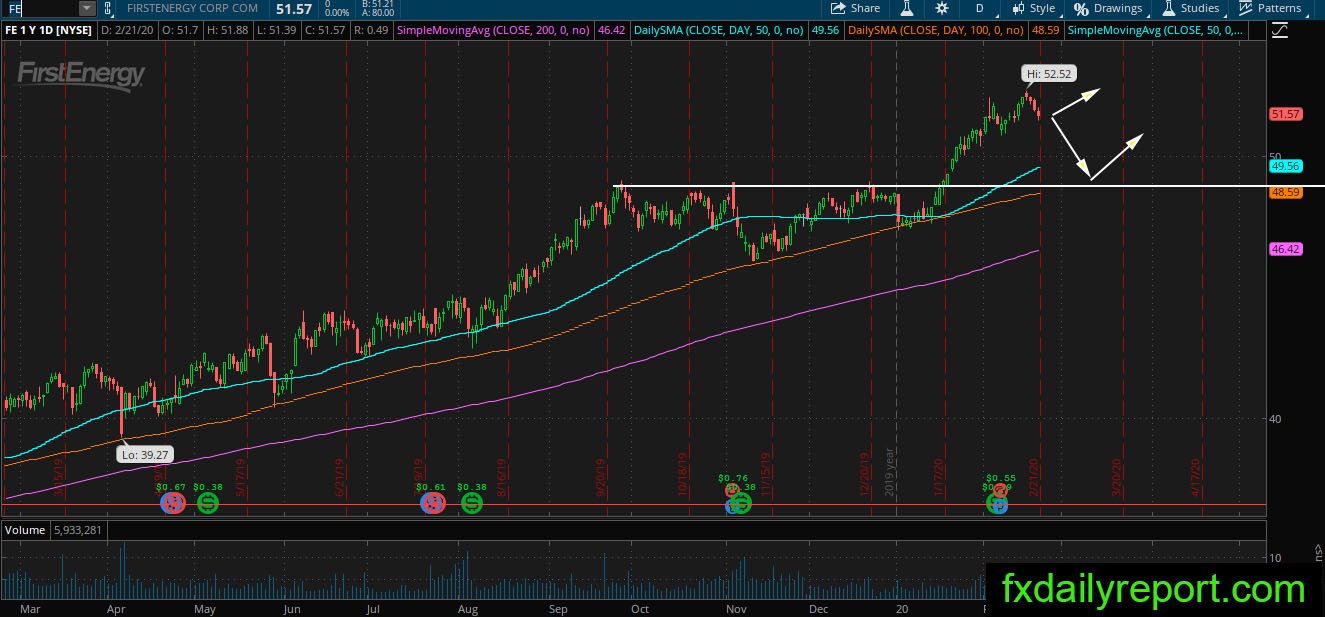Screen dimensions: 1325x617
Task: Click the alert bell icon beside symbol
Action: [107, 8]
